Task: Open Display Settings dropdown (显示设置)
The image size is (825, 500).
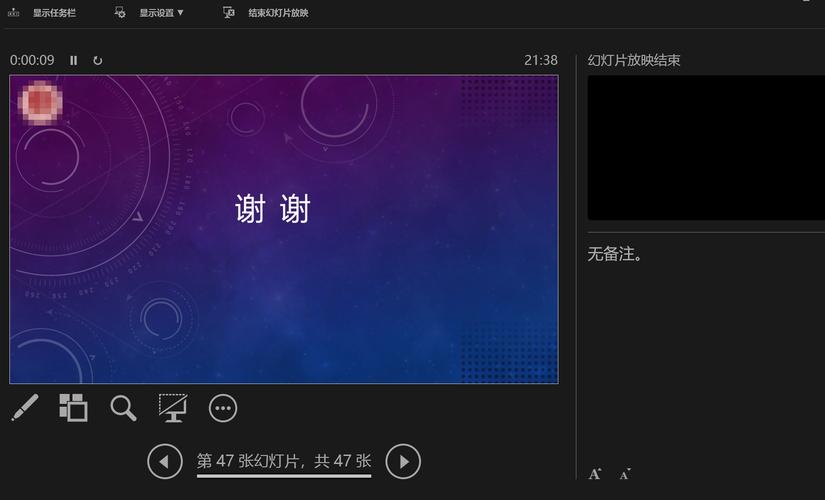Action: tap(162, 13)
